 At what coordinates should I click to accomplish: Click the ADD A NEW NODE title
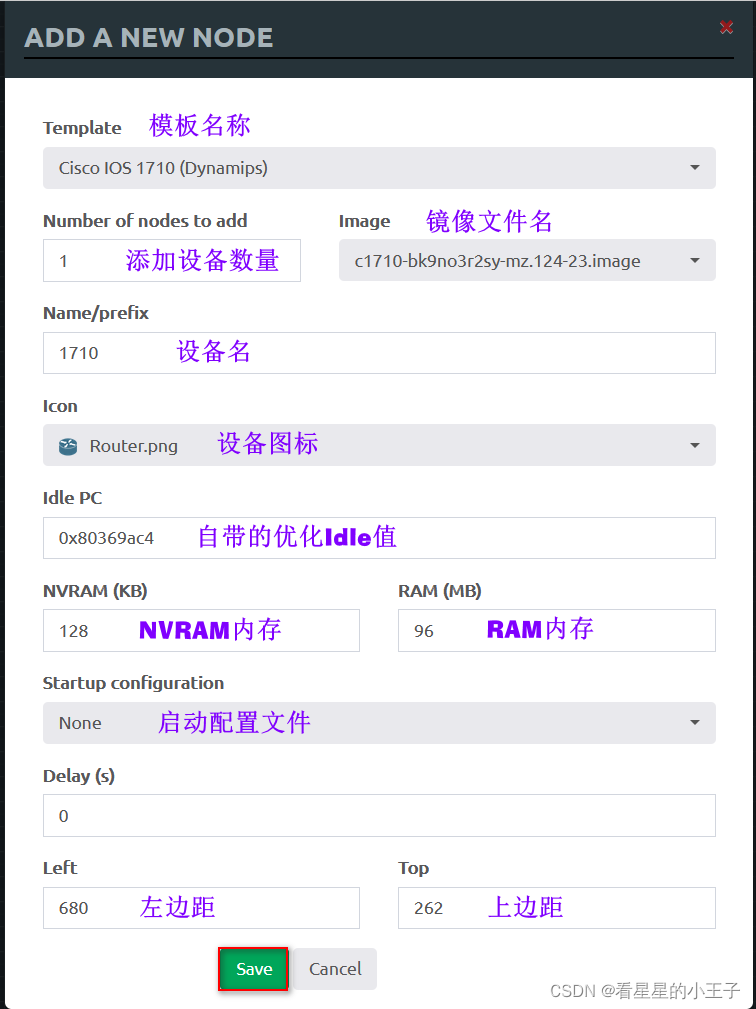click(149, 37)
